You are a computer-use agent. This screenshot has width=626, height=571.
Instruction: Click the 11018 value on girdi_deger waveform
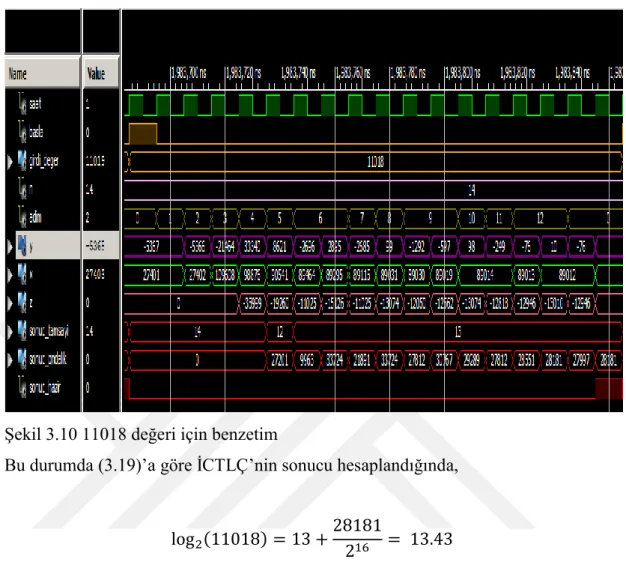375,162
